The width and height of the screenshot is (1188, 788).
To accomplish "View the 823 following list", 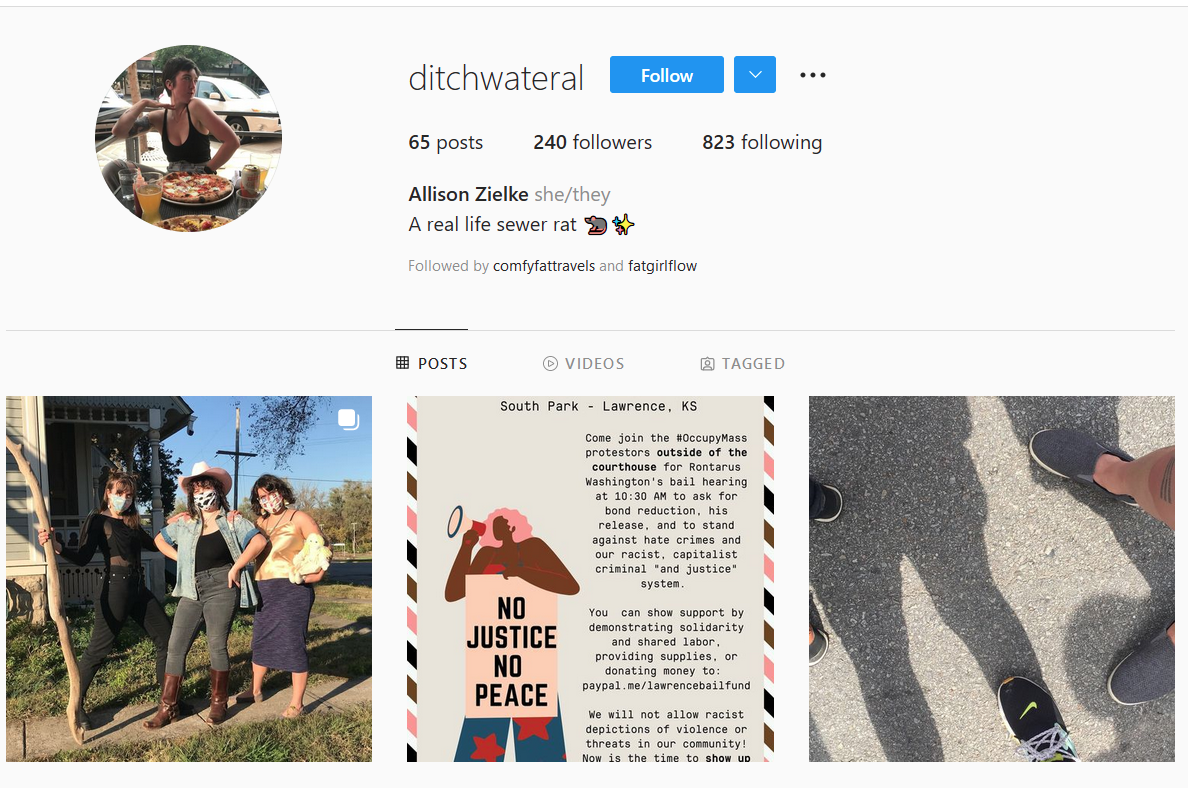I will (761, 142).
